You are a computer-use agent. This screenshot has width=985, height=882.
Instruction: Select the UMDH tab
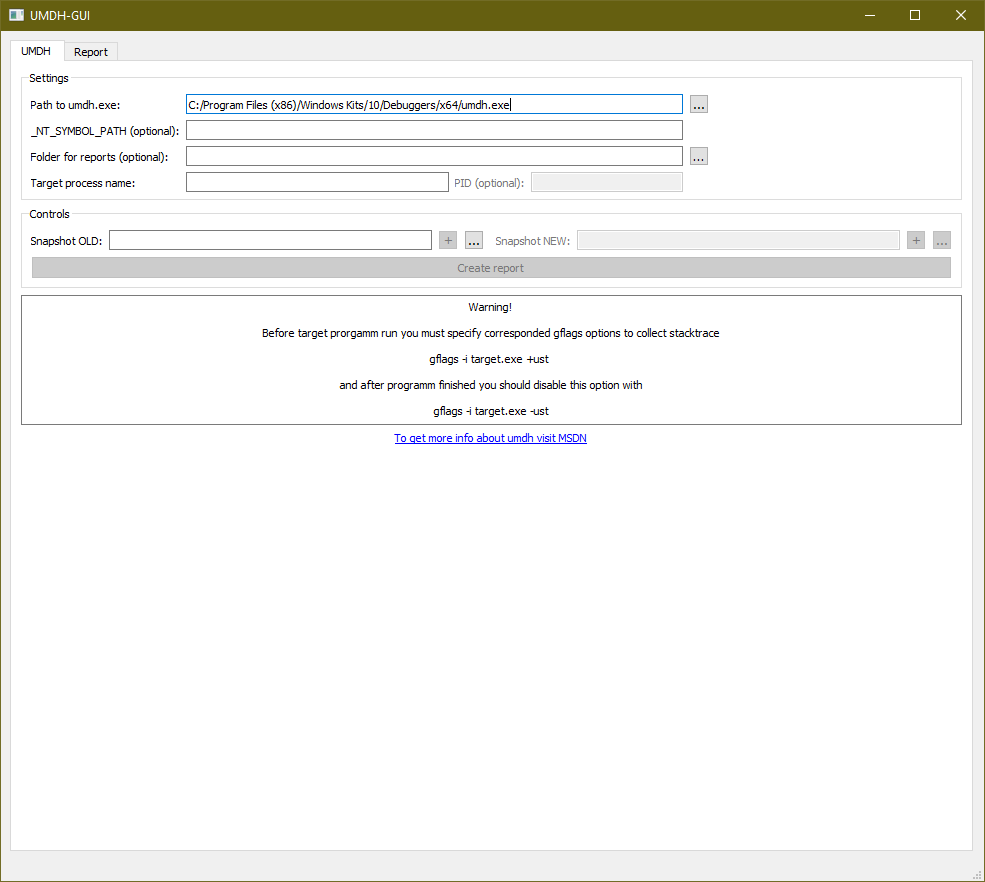36,51
